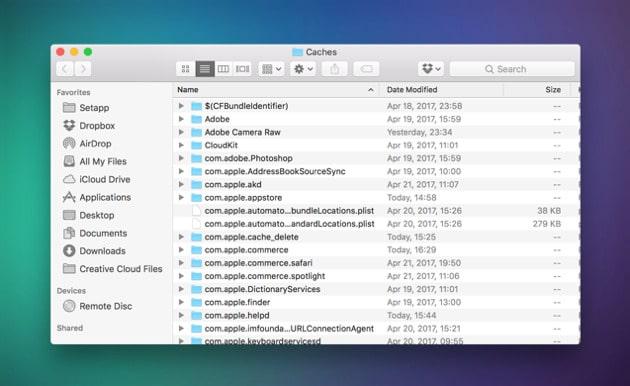Image resolution: width=630 pixels, height=386 pixels.
Task: Open the Arrange items dropdown
Action: tap(271, 69)
